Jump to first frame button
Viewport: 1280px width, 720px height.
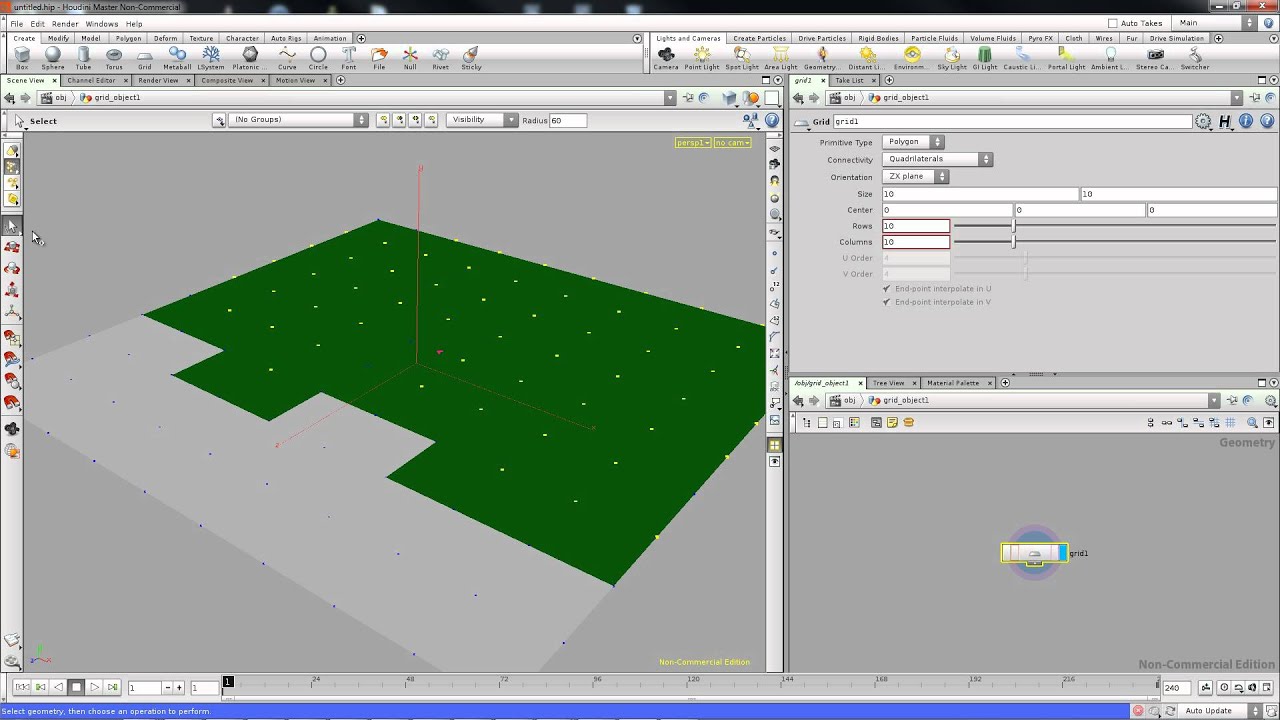[x=22, y=687]
